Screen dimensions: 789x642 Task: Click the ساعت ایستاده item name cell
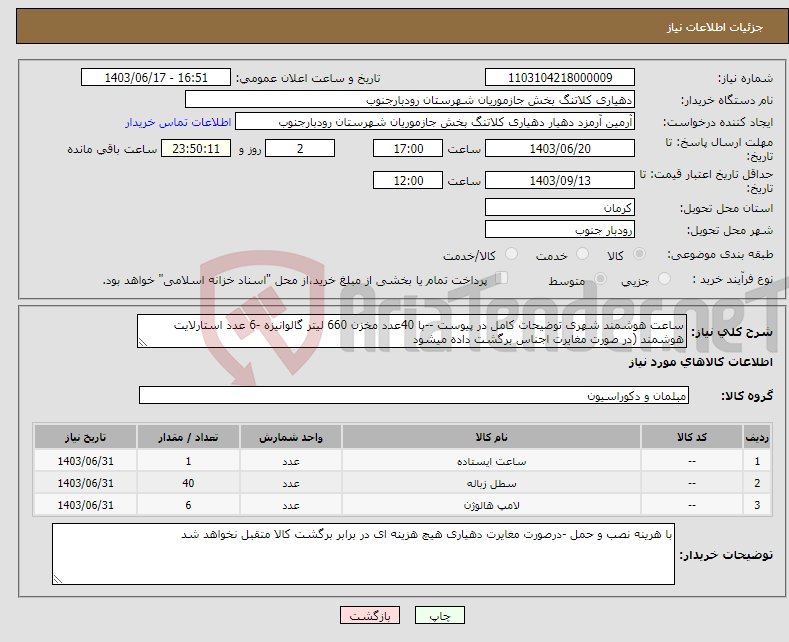pos(491,461)
